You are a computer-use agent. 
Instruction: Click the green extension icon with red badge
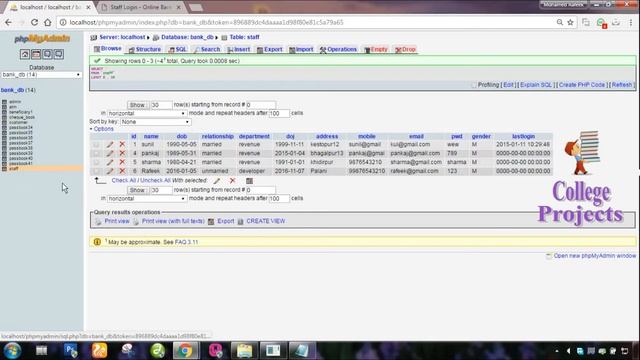click(x=601, y=23)
